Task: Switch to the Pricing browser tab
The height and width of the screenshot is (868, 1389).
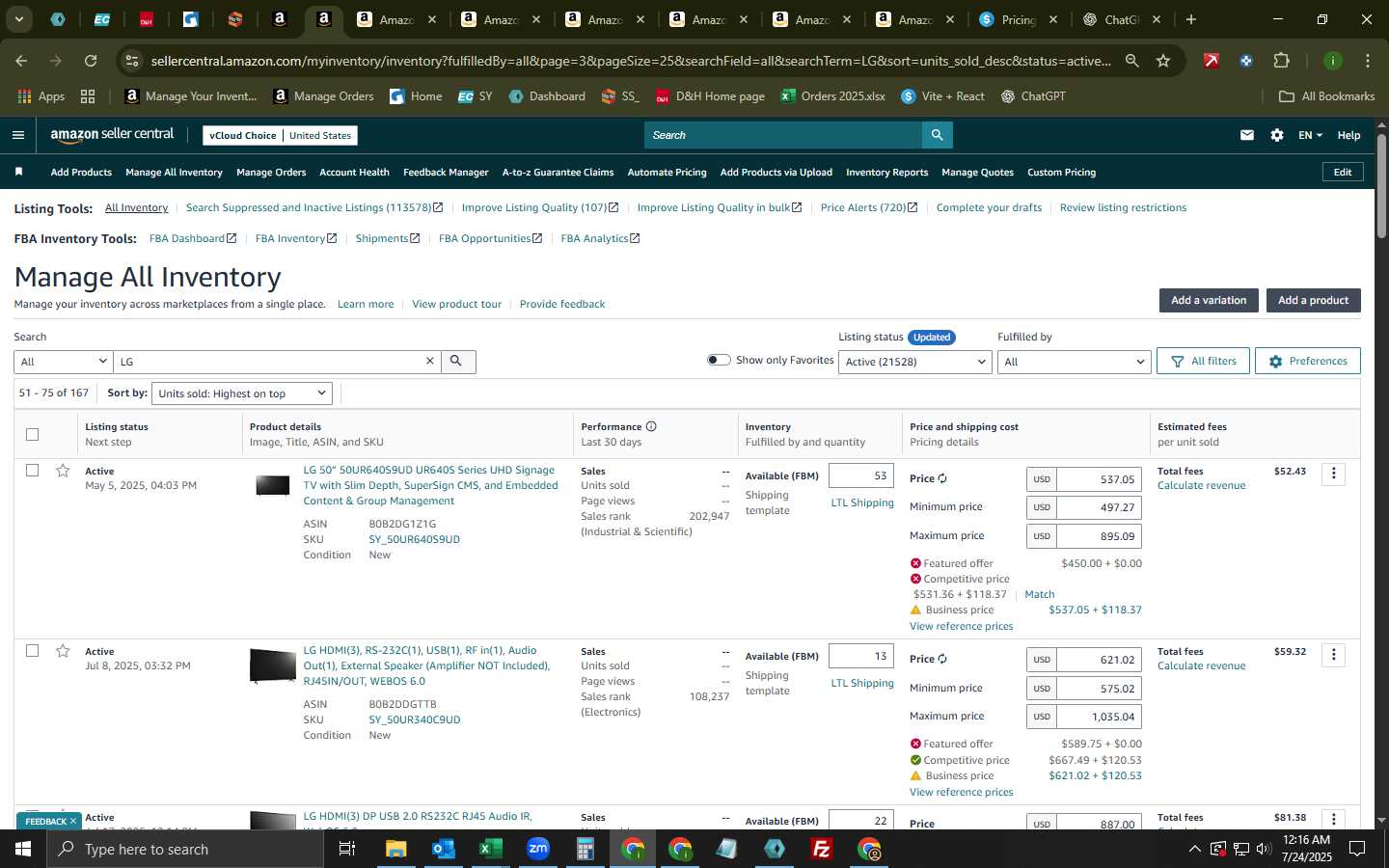Action: [1018, 19]
